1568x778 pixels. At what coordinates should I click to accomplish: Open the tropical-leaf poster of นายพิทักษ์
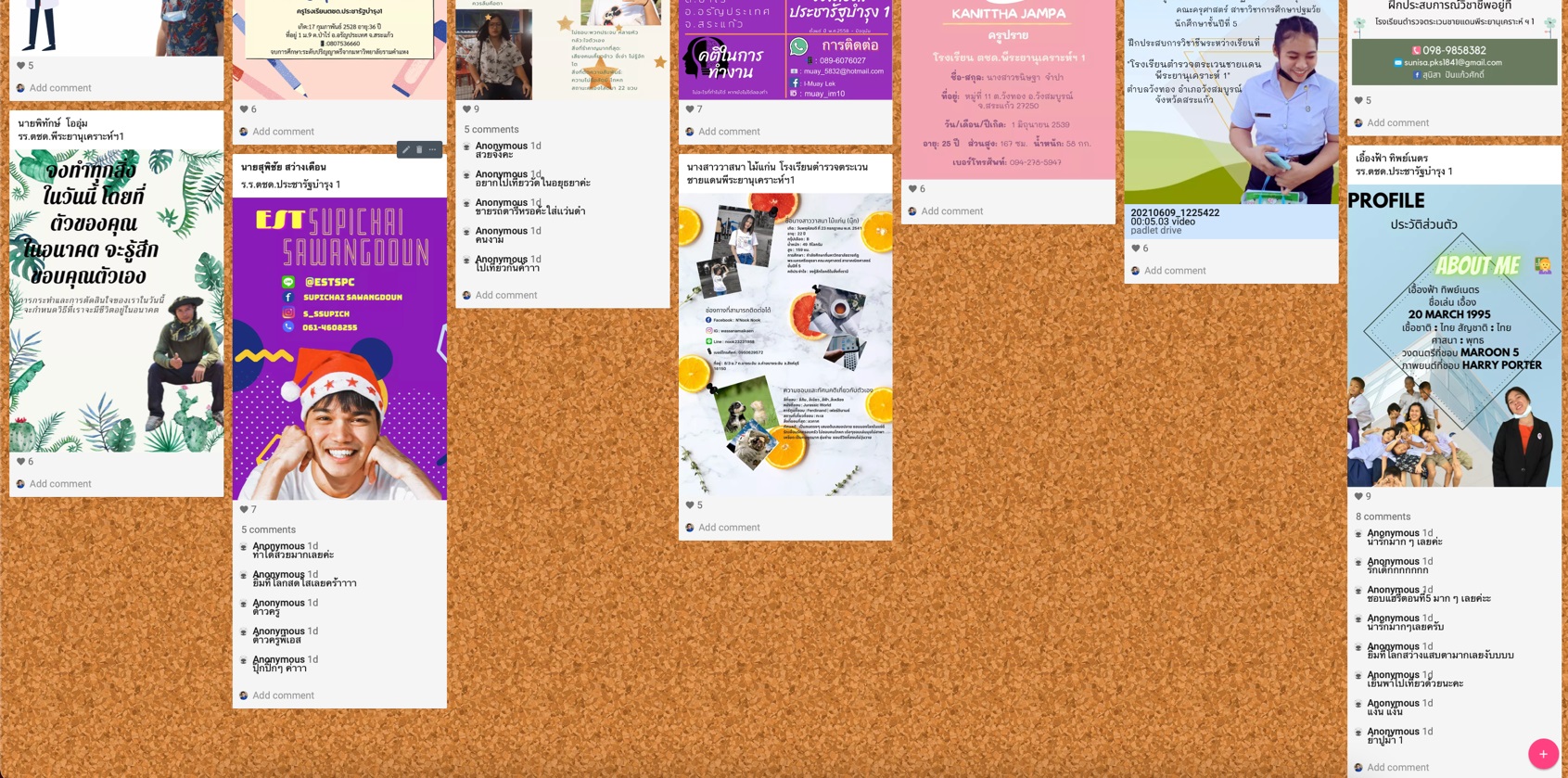[x=117, y=300]
